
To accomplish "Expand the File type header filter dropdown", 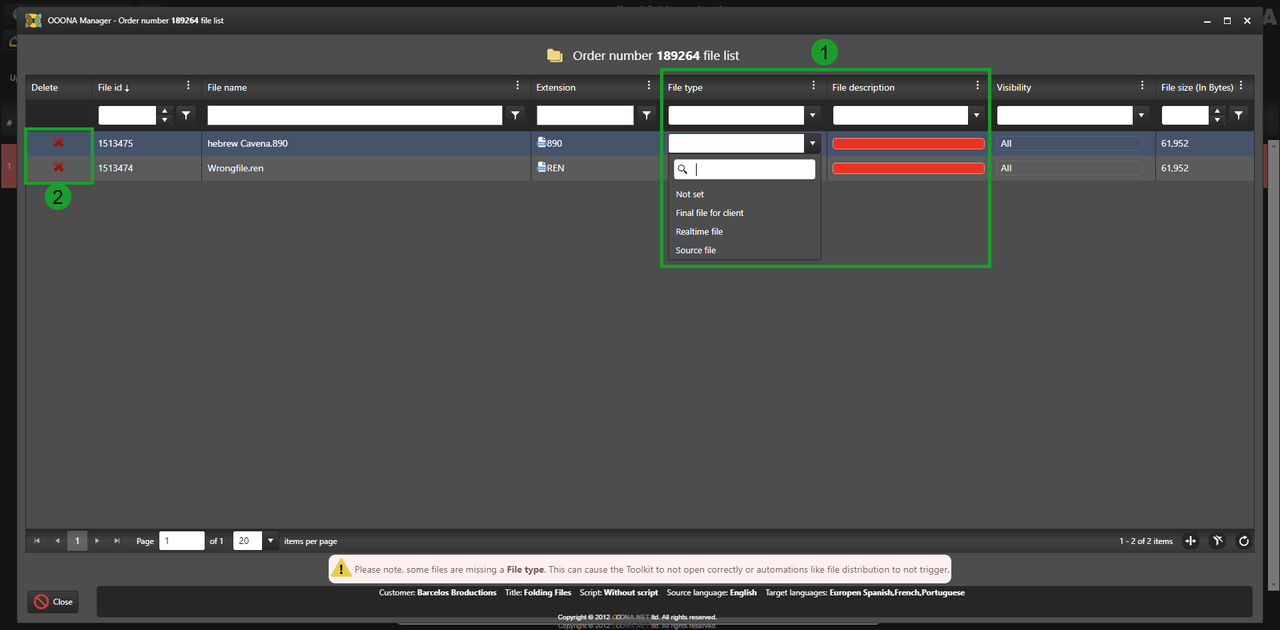I will click(x=813, y=115).
